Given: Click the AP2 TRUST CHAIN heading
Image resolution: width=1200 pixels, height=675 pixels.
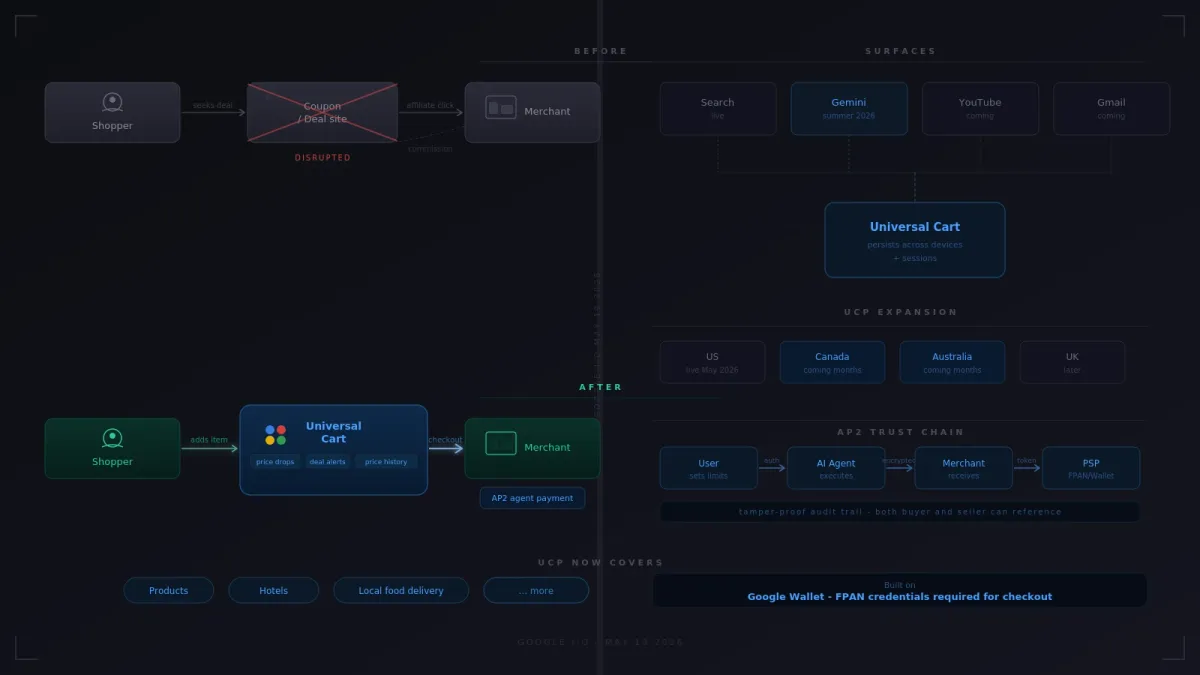Looking at the screenshot, I should (x=901, y=432).
